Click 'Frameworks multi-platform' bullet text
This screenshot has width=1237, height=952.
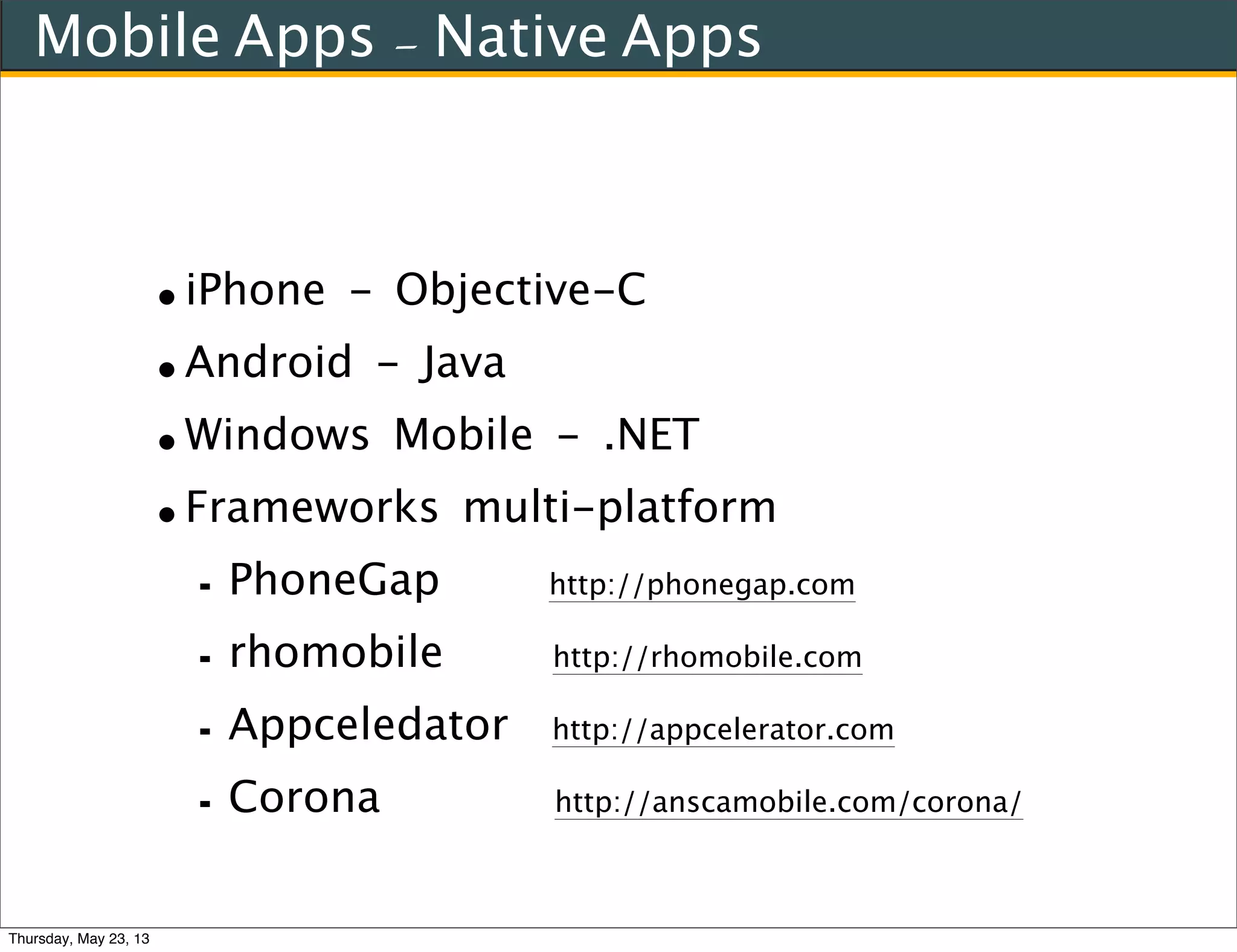(x=481, y=509)
